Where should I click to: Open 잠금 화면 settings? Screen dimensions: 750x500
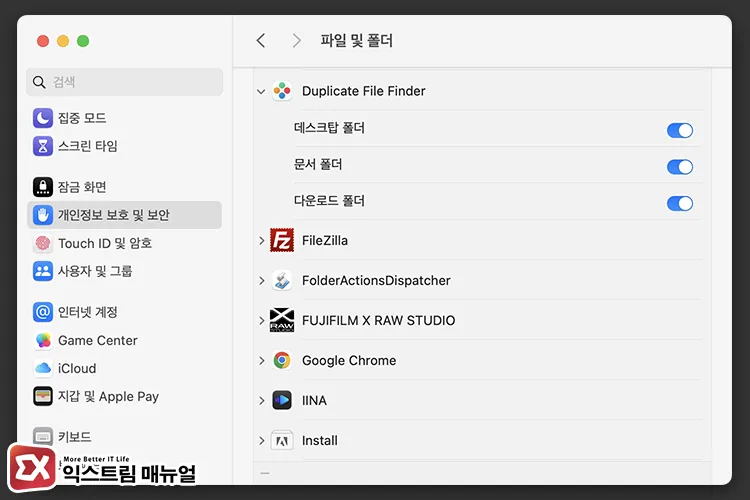(x=124, y=187)
